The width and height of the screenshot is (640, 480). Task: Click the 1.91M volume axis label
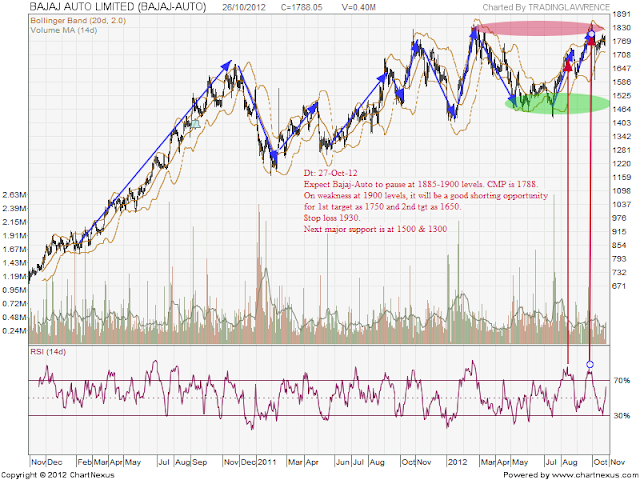pyautogui.click(x=14, y=236)
